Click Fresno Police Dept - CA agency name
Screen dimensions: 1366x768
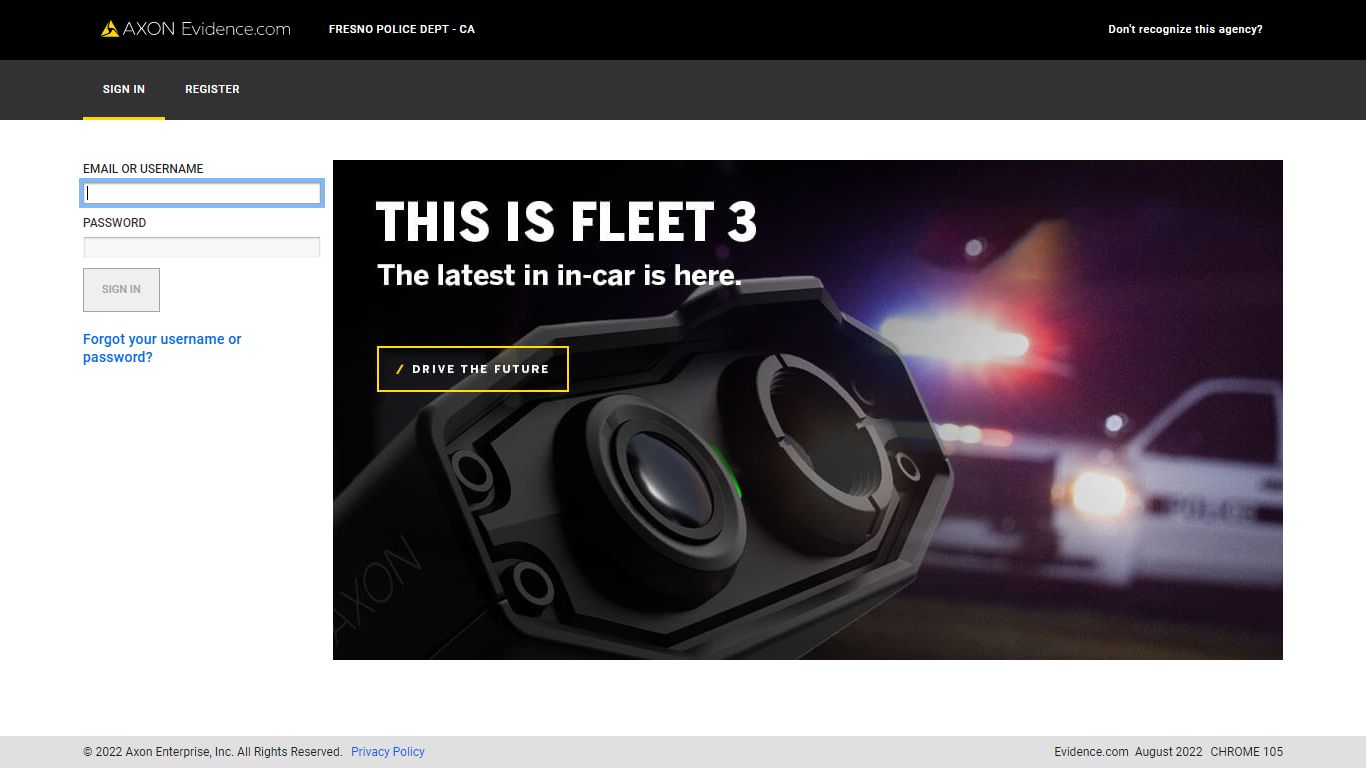pyautogui.click(x=402, y=29)
